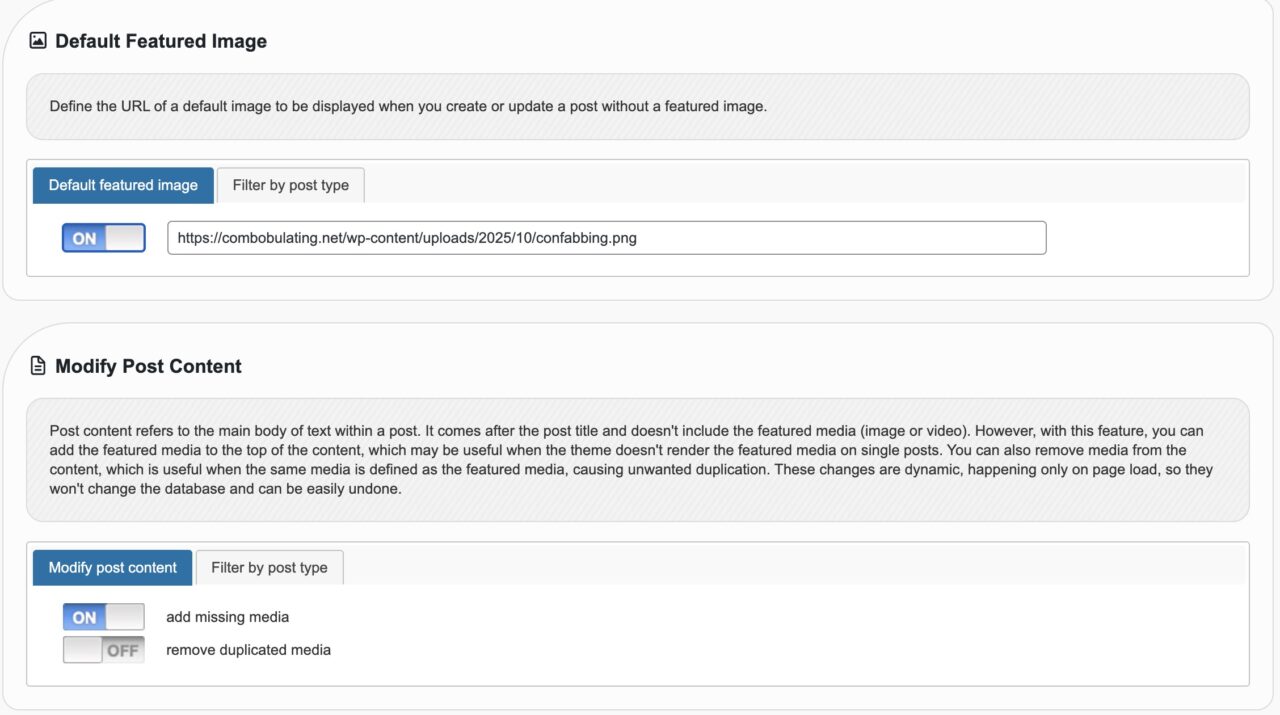1280x715 pixels.
Task: Click the Default Featured Image section heading
Action: [x=161, y=41]
